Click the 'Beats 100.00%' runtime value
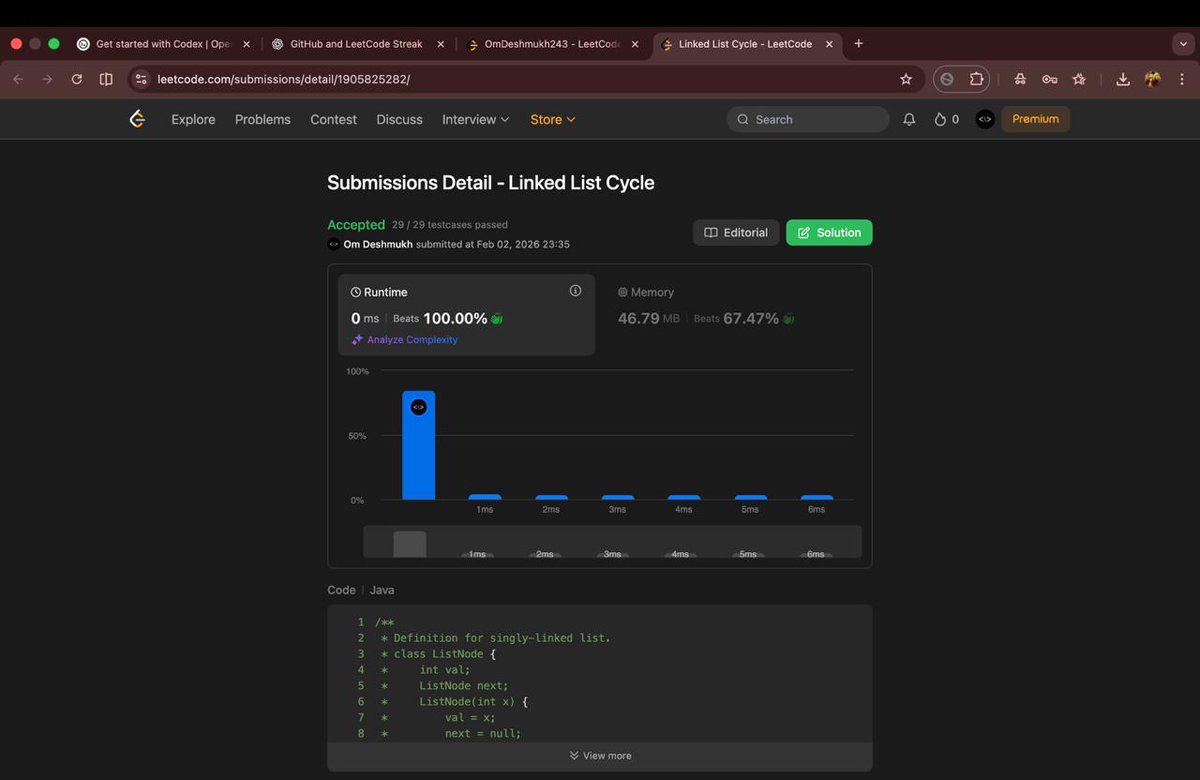The height and width of the screenshot is (780, 1200). (x=440, y=318)
